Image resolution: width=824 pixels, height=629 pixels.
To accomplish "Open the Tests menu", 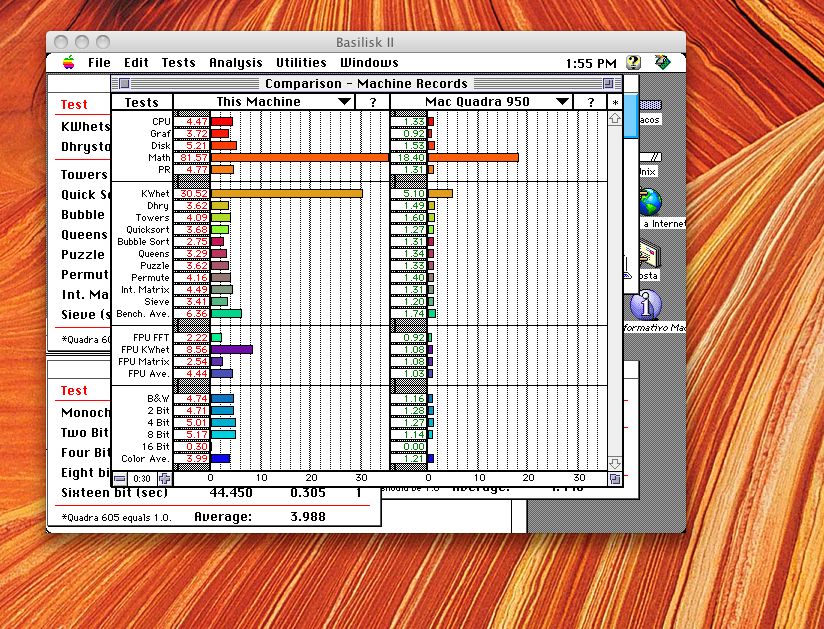I will (179, 63).
